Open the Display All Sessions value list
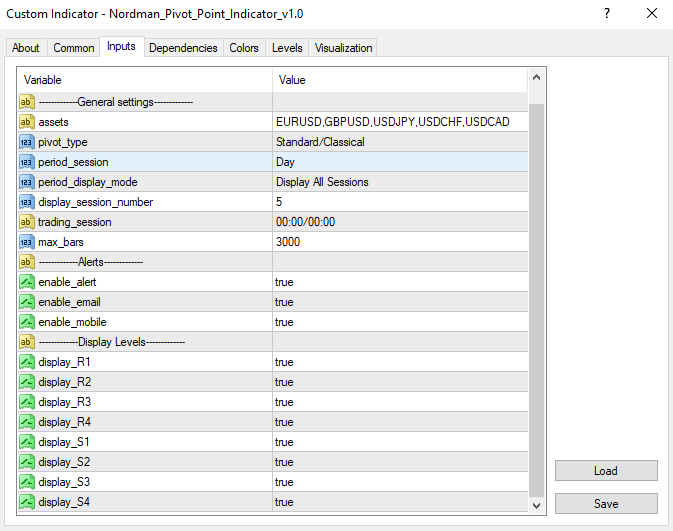 (x=400, y=182)
